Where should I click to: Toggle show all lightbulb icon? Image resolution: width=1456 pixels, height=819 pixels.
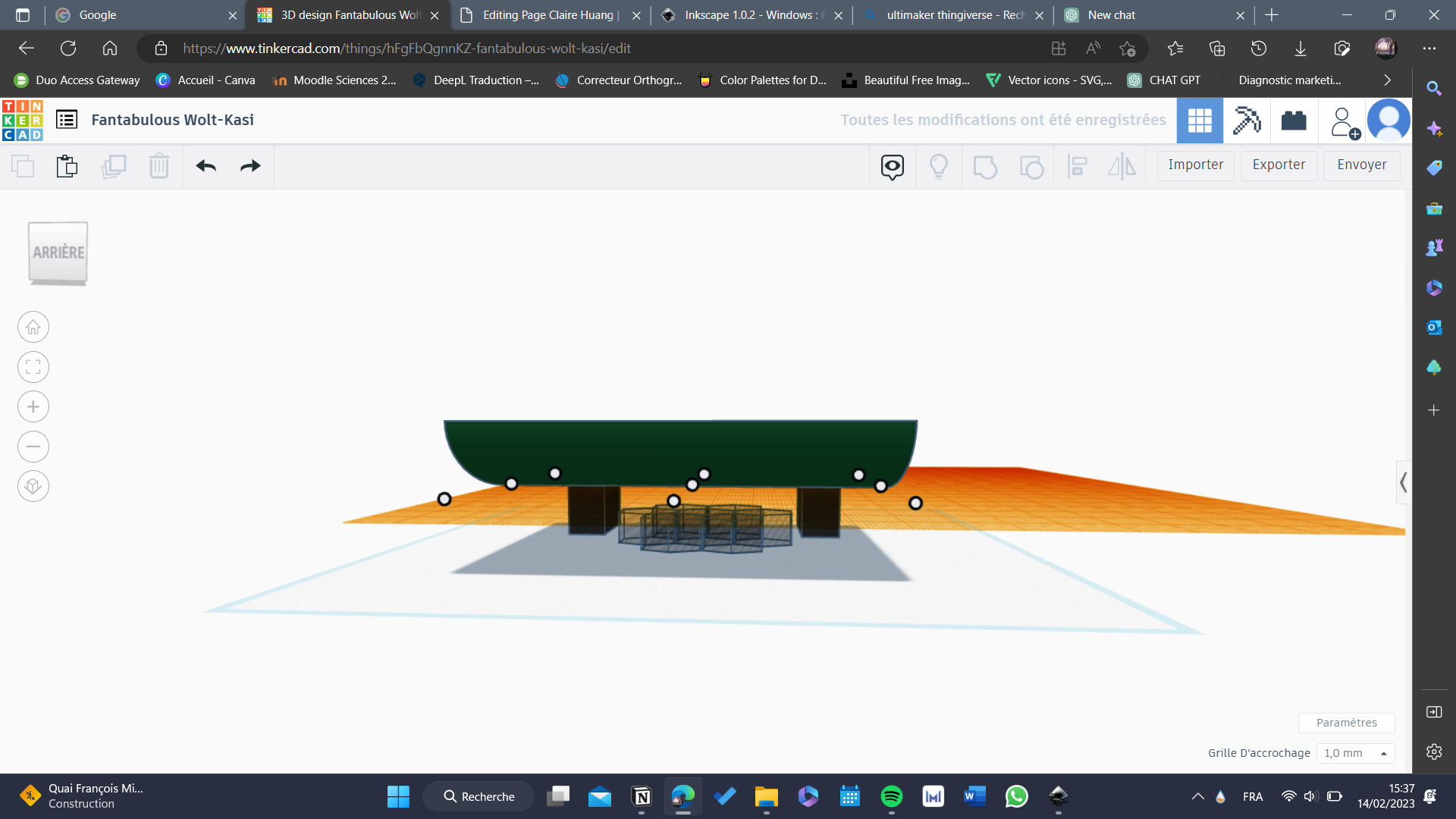[x=939, y=167]
